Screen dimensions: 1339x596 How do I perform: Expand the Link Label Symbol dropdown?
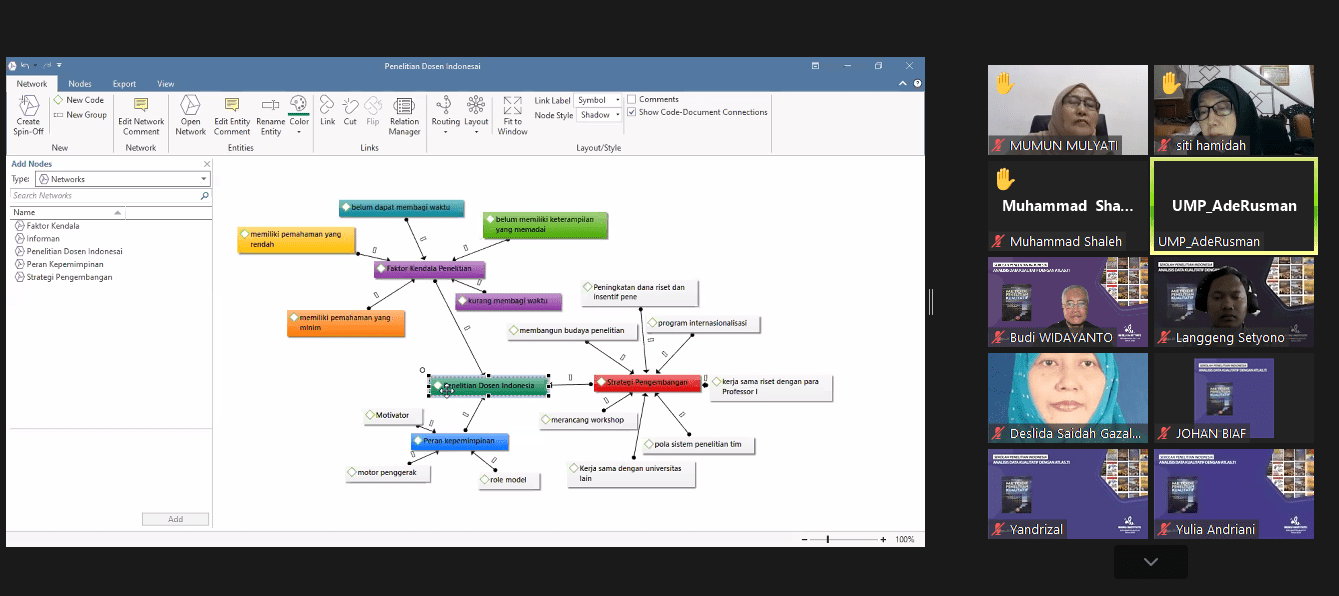598,100
